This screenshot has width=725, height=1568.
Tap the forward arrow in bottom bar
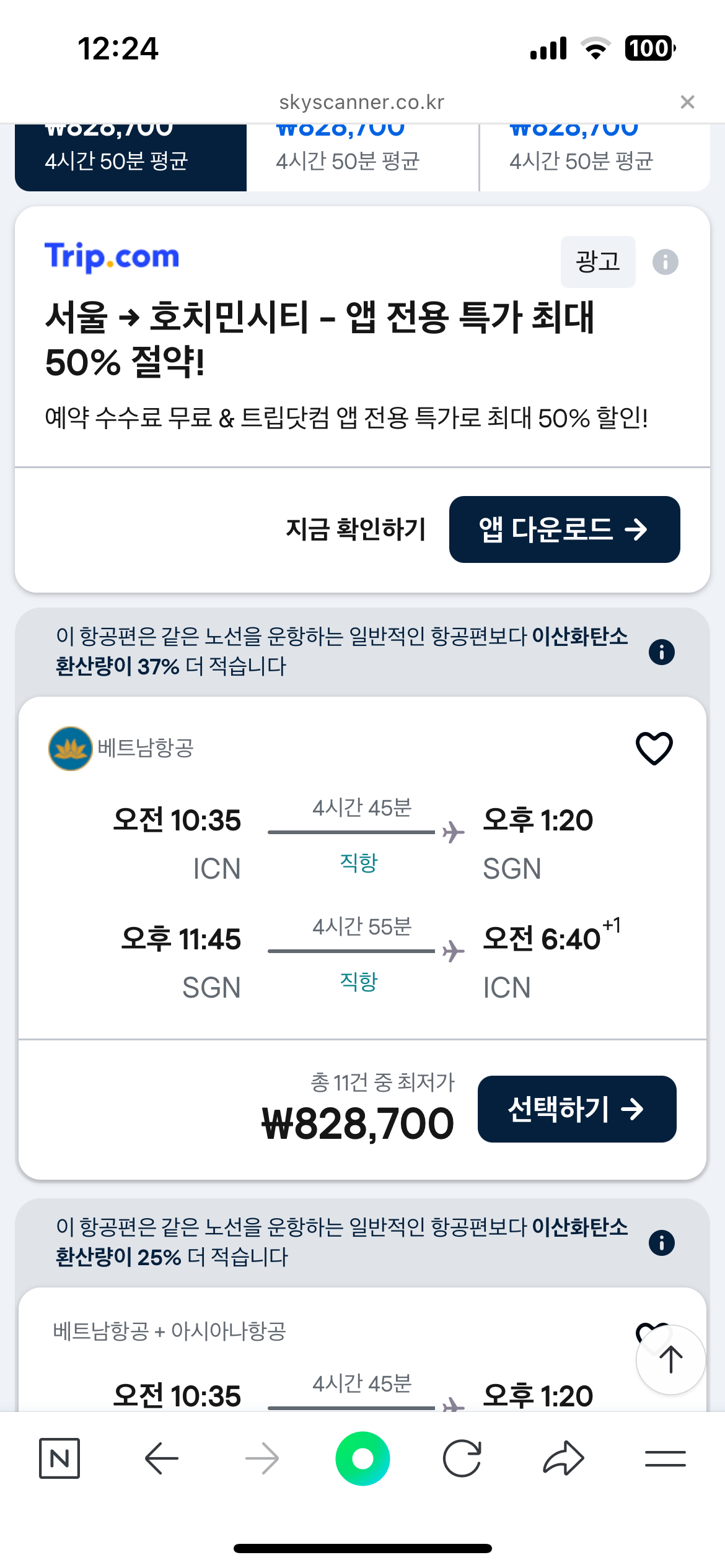click(262, 1458)
